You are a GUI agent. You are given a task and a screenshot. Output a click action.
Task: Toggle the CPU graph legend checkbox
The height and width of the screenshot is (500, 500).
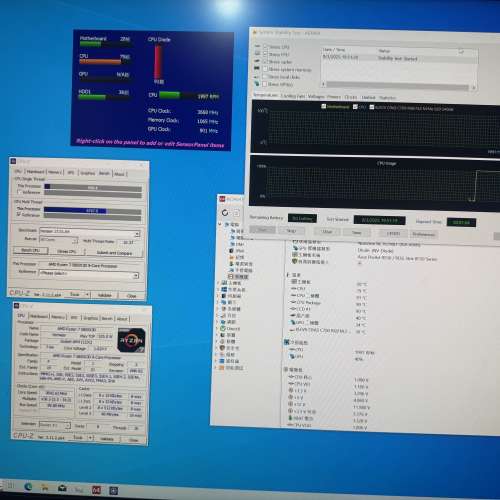[x=355, y=107]
